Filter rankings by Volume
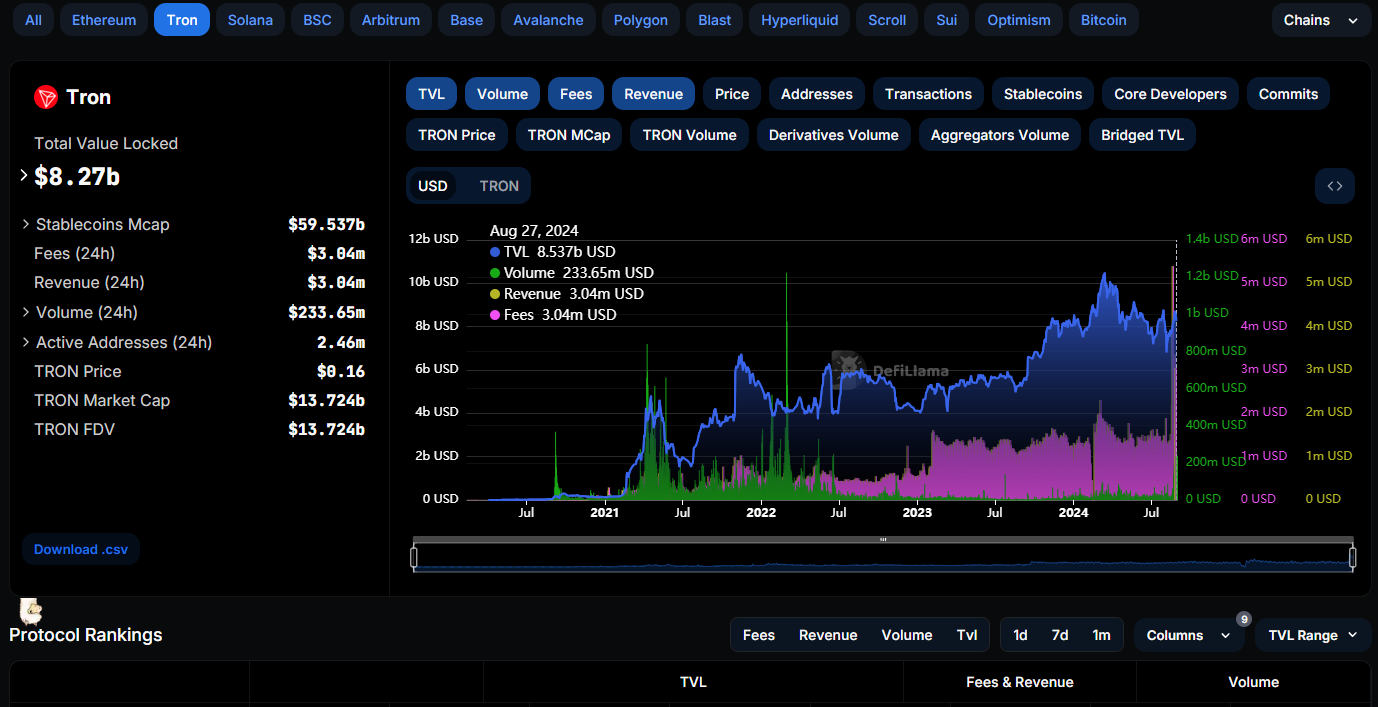This screenshot has width=1378, height=707. pyautogui.click(x=907, y=635)
